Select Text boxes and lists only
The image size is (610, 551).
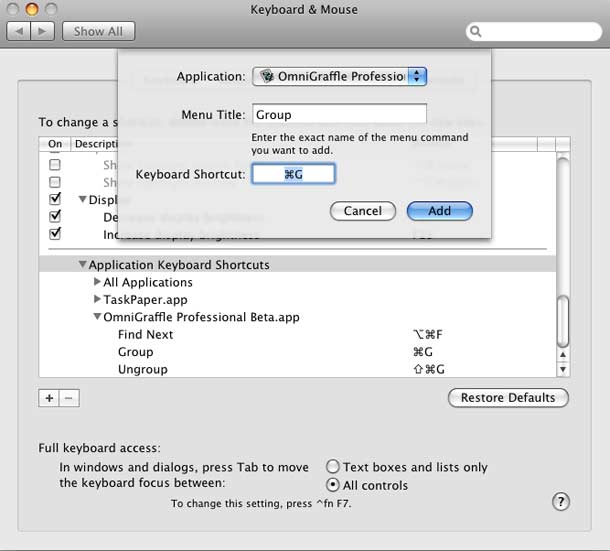pyautogui.click(x=333, y=467)
